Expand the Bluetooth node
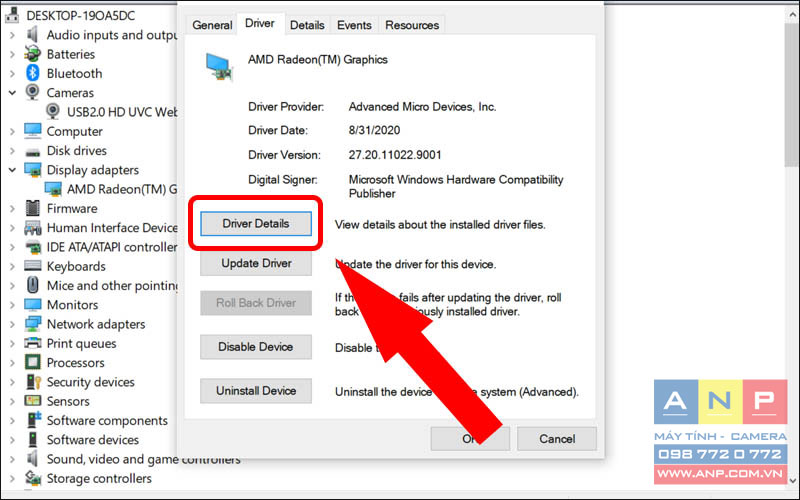 [12, 73]
